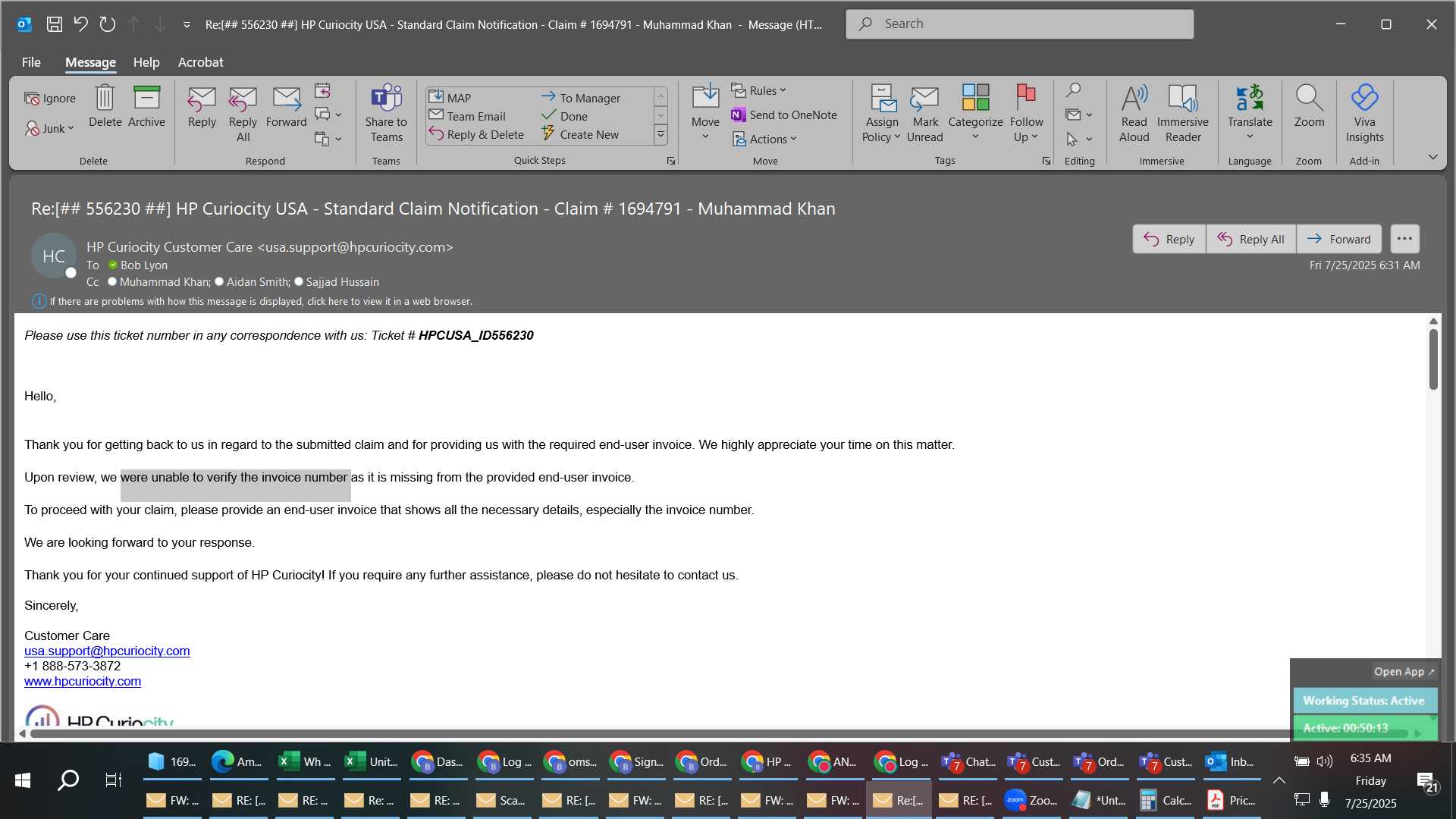
Task: Click the vertical scrollbar of message body
Action: [x=1433, y=359]
